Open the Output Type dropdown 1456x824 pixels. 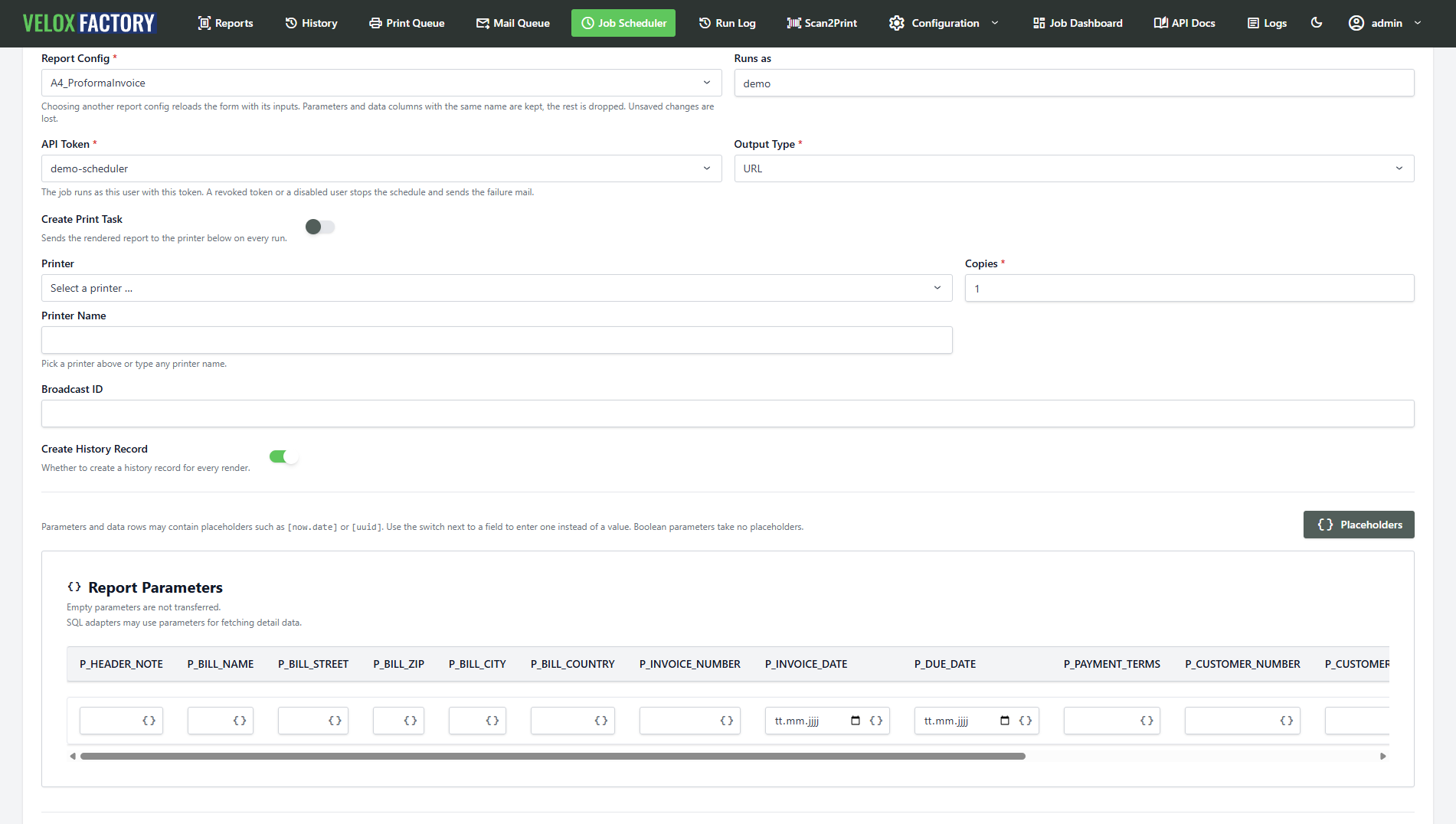tap(1074, 168)
